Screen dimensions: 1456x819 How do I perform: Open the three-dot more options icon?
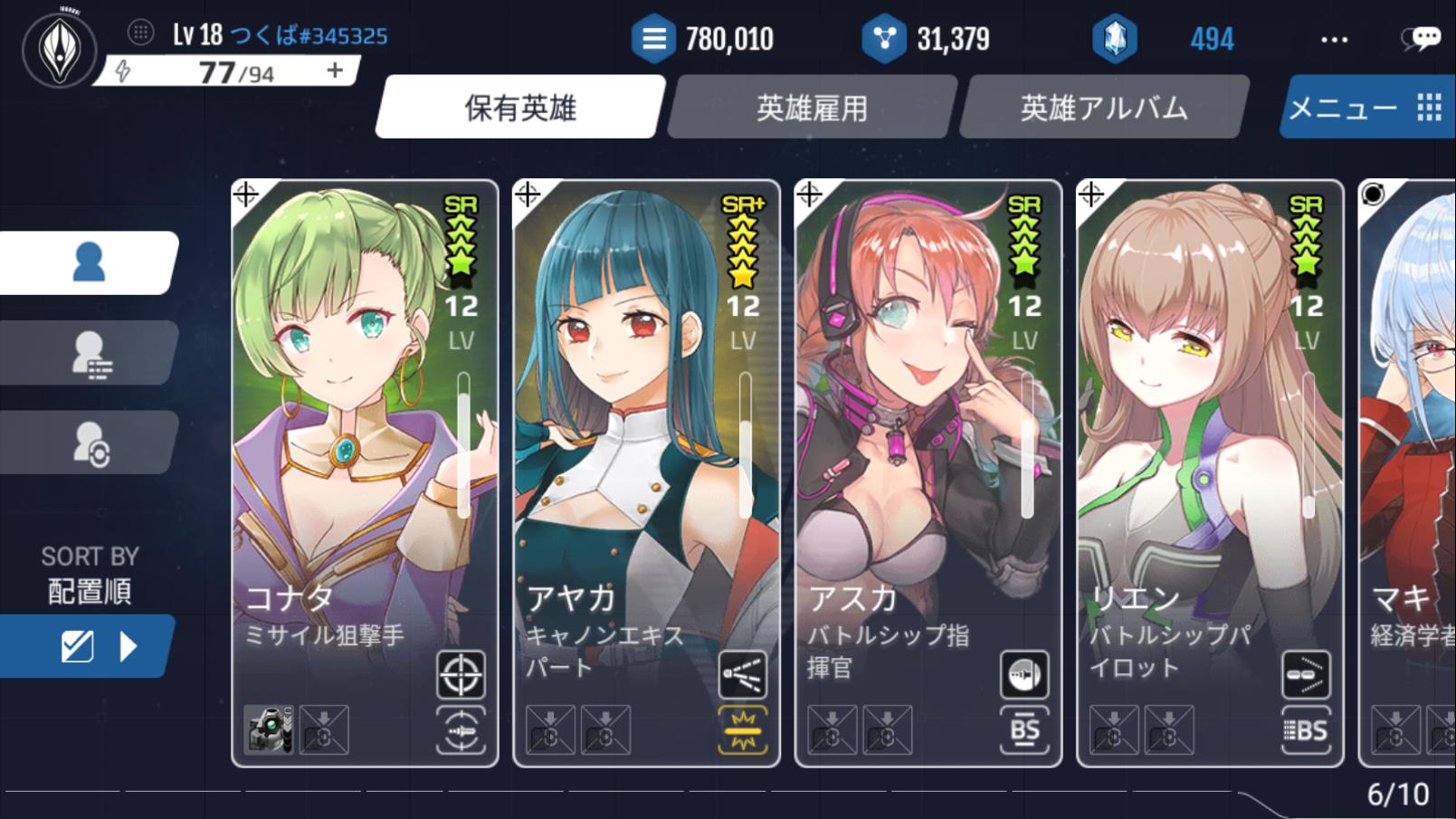1334,39
